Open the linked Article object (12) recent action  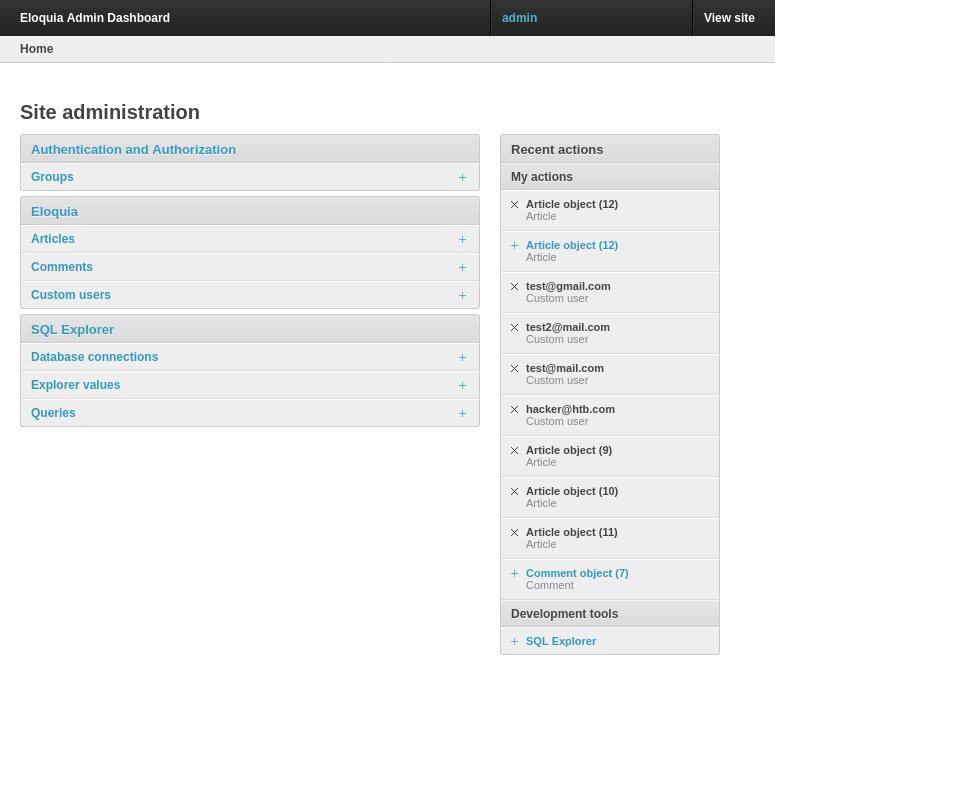(572, 246)
